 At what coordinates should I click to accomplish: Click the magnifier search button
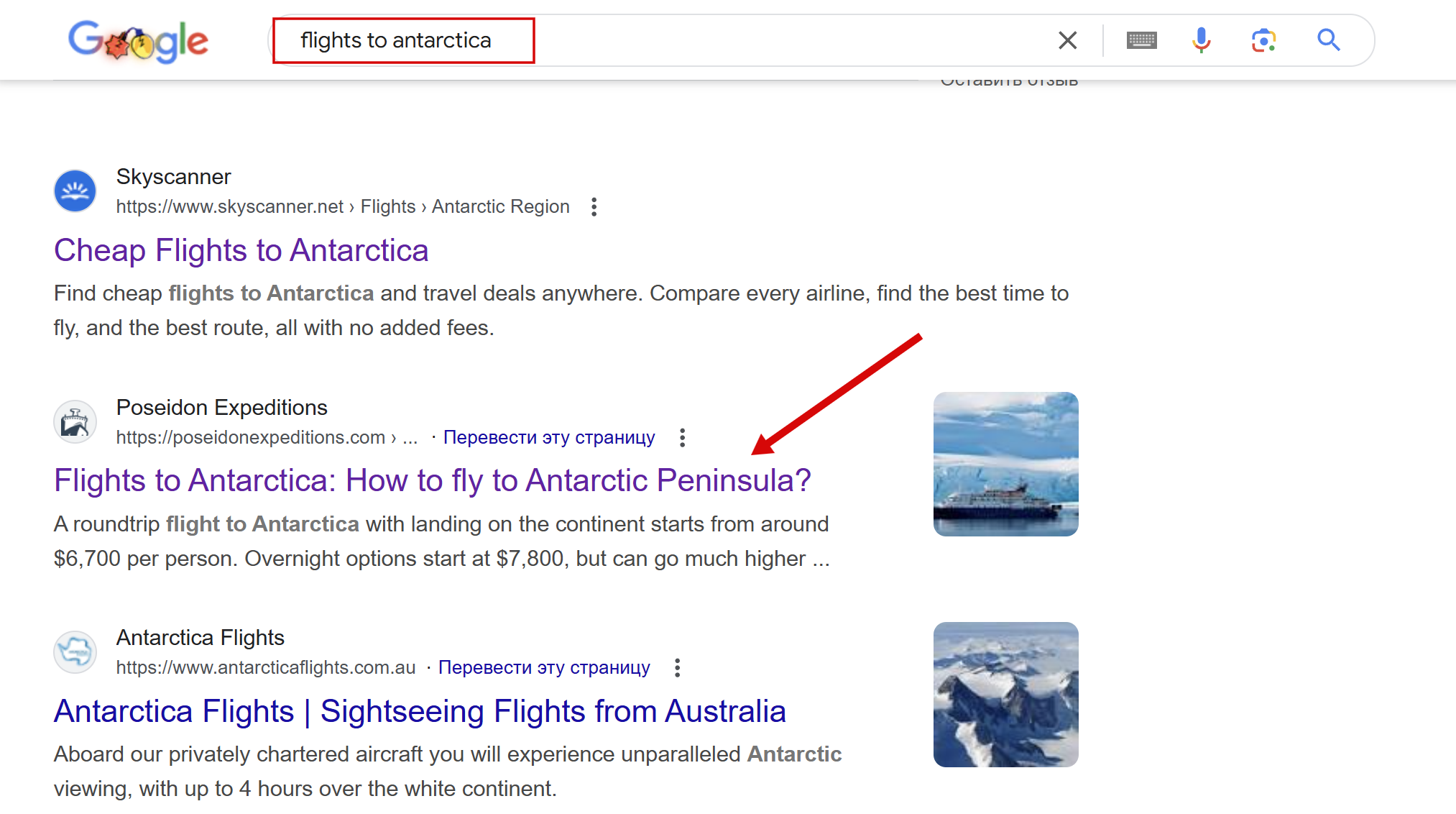pyautogui.click(x=1328, y=40)
